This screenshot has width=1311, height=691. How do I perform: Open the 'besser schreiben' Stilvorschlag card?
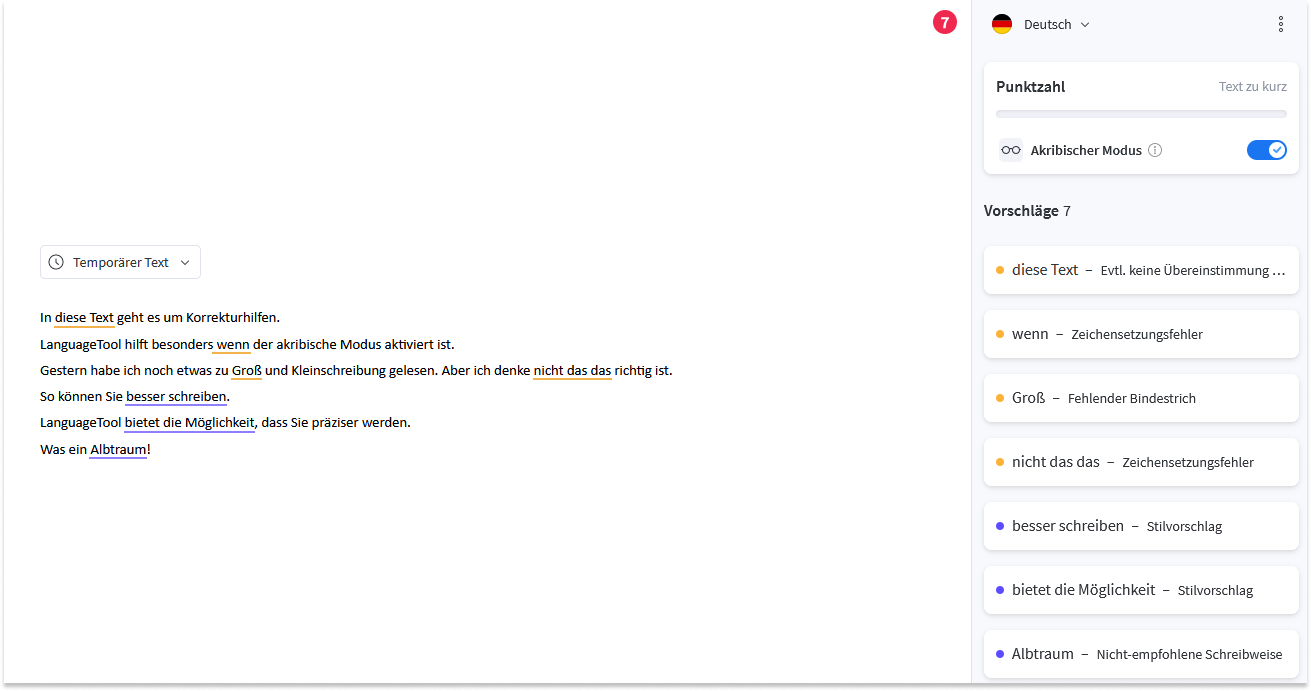[1141, 526]
